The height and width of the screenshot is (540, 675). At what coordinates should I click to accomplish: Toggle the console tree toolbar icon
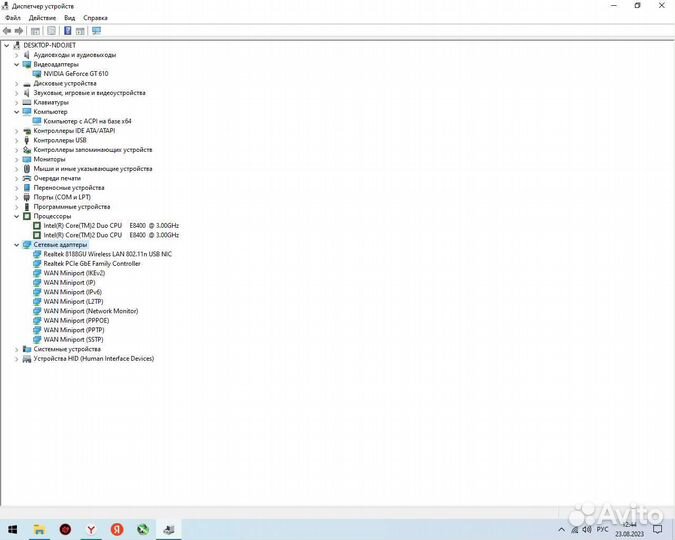pyautogui.click(x=35, y=31)
